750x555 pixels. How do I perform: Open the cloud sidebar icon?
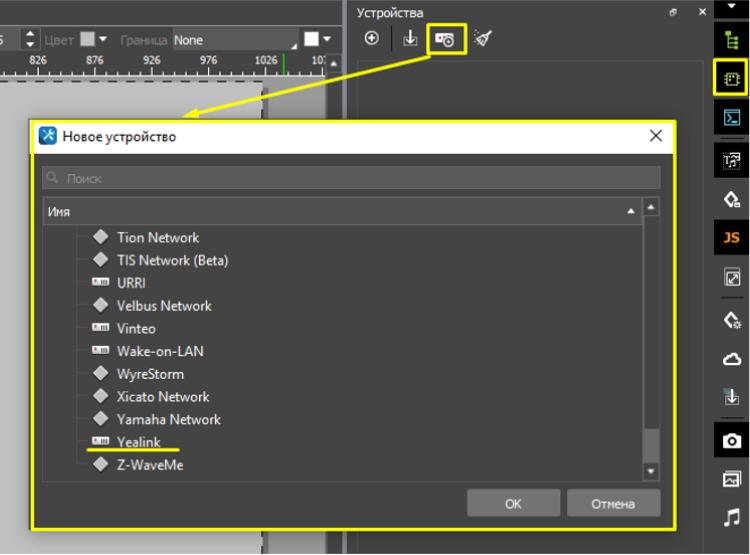(x=731, y=359)
